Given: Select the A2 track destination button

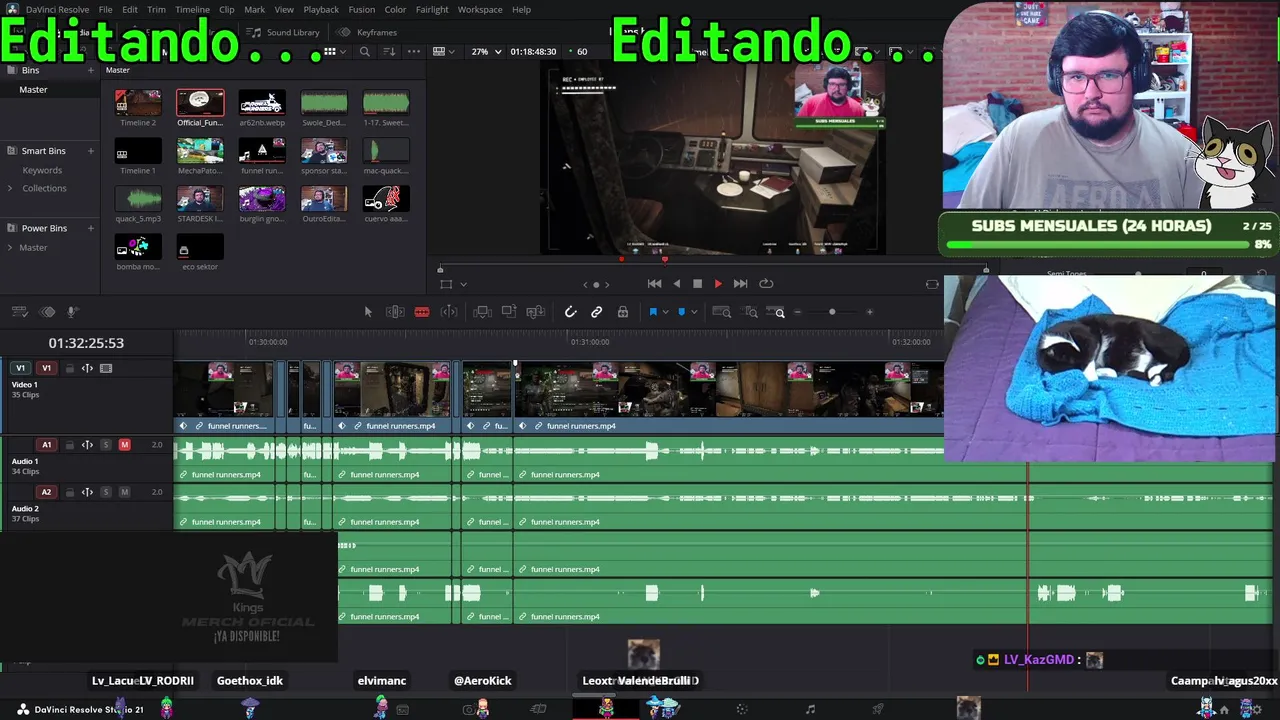Looking at the screenshot, I should pos(46,492).
